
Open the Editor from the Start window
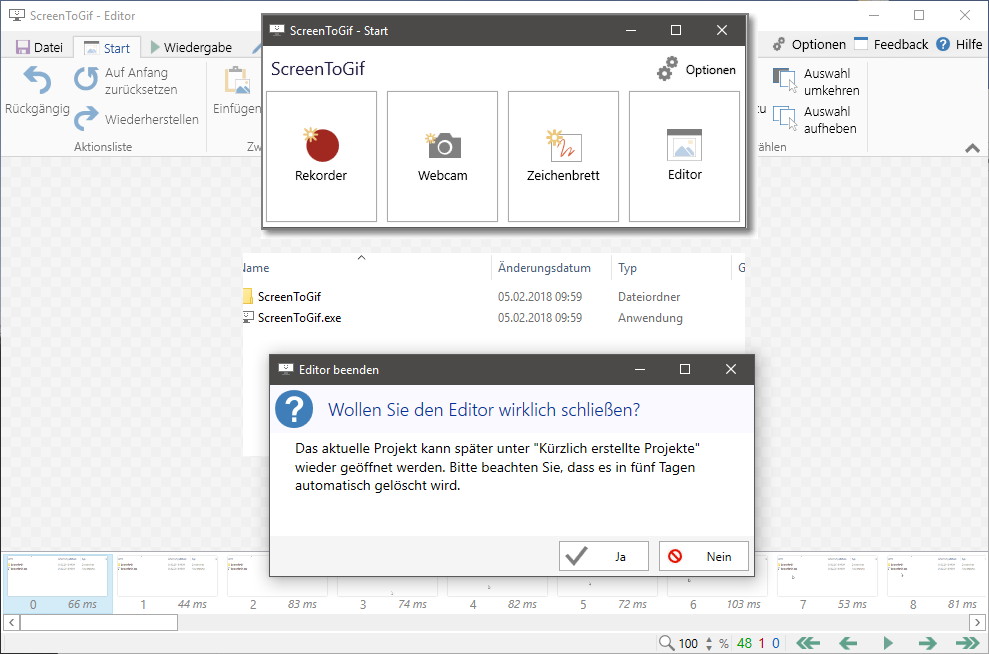point(684,156)
